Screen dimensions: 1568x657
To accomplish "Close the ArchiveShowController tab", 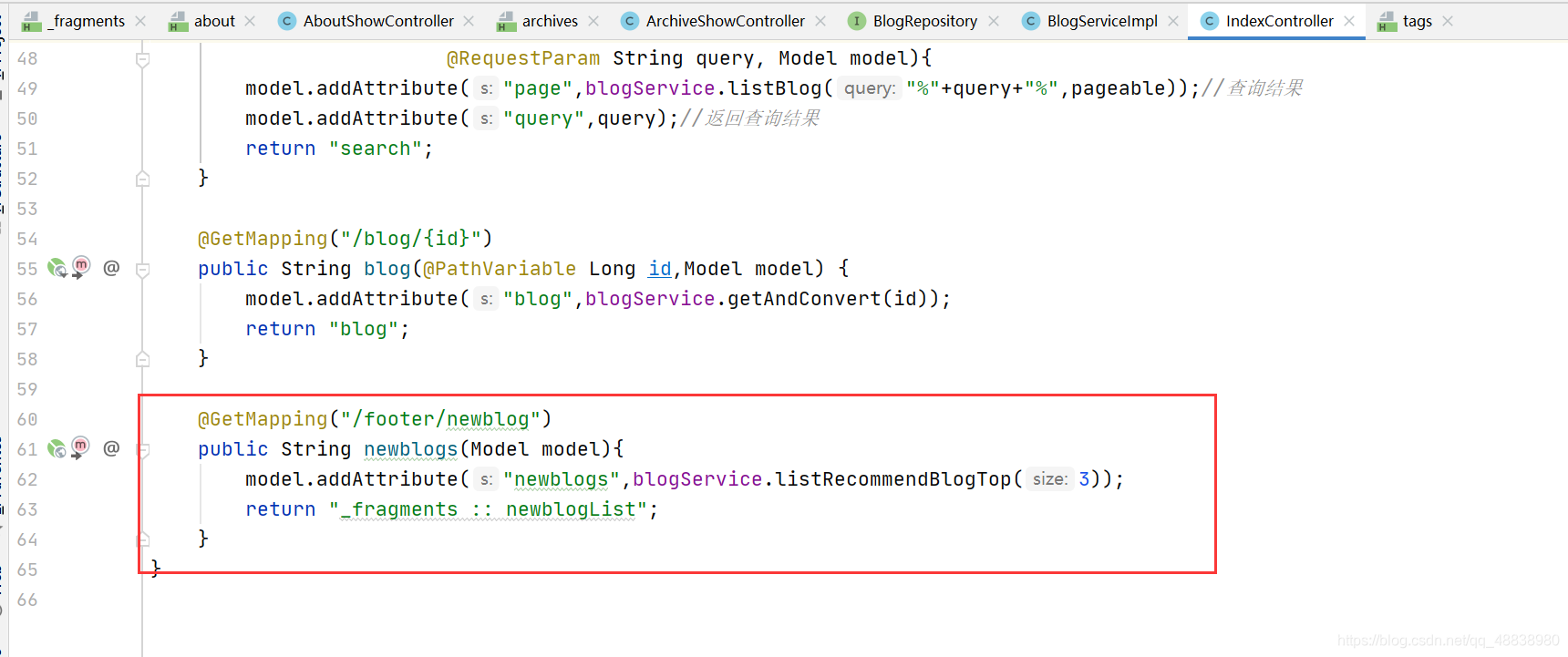I will [820, 21].
